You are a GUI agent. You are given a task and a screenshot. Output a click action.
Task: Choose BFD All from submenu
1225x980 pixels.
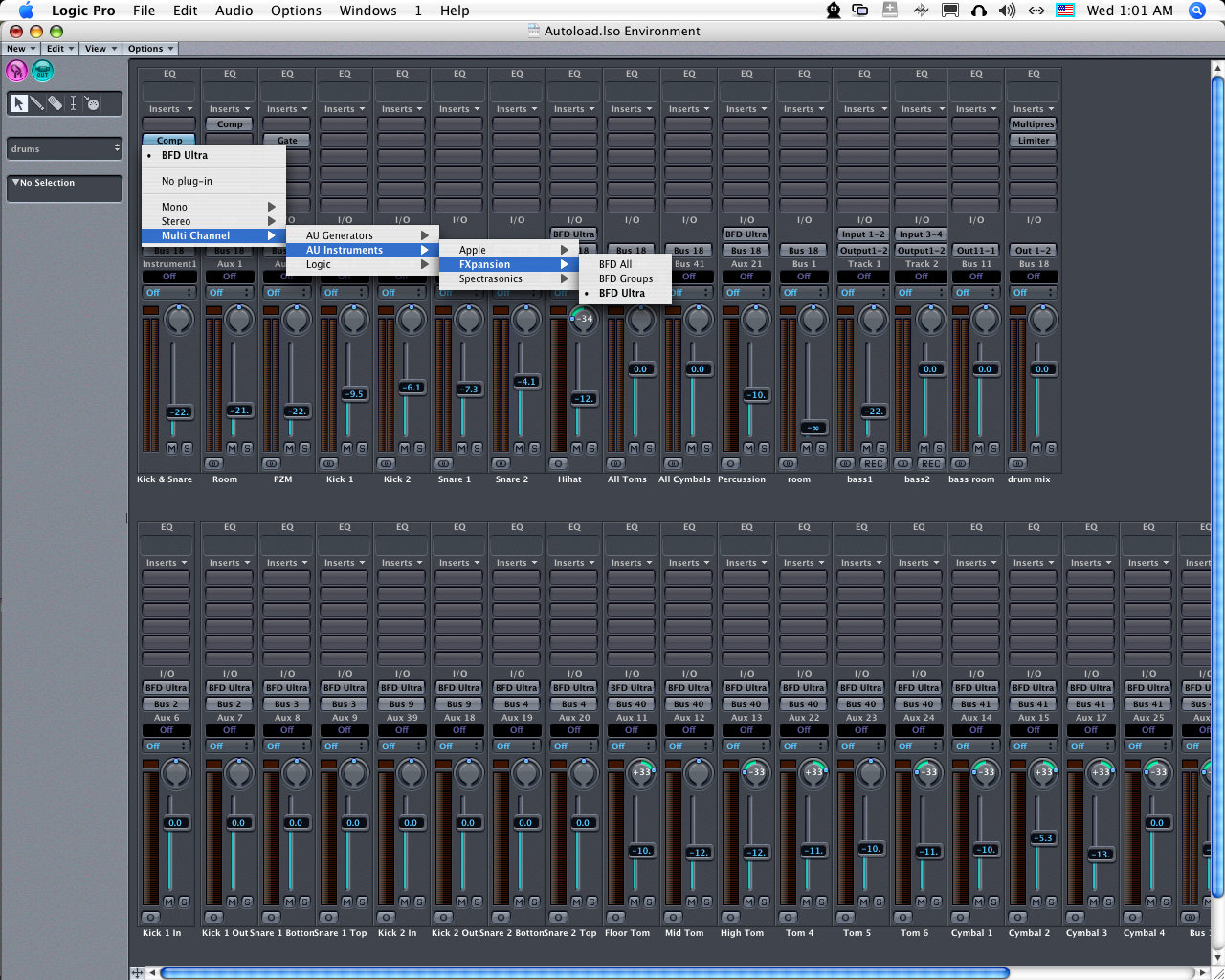(x=615, y=264)
